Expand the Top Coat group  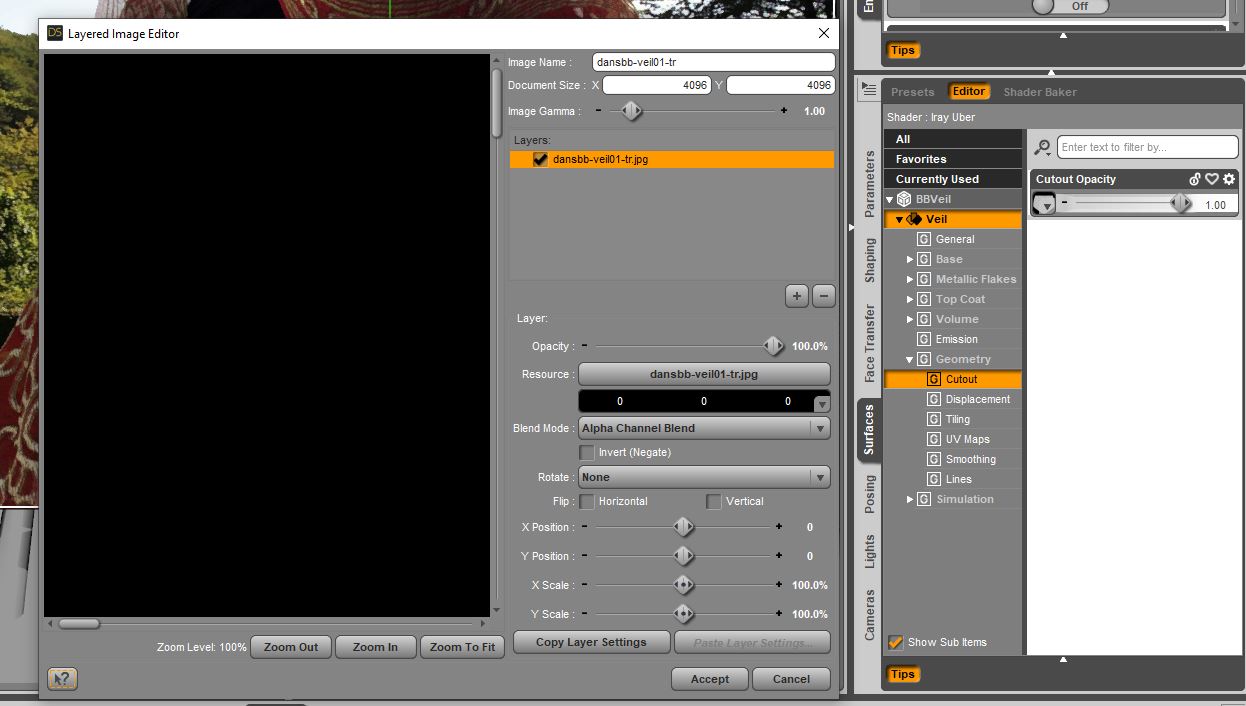point(910,299)
